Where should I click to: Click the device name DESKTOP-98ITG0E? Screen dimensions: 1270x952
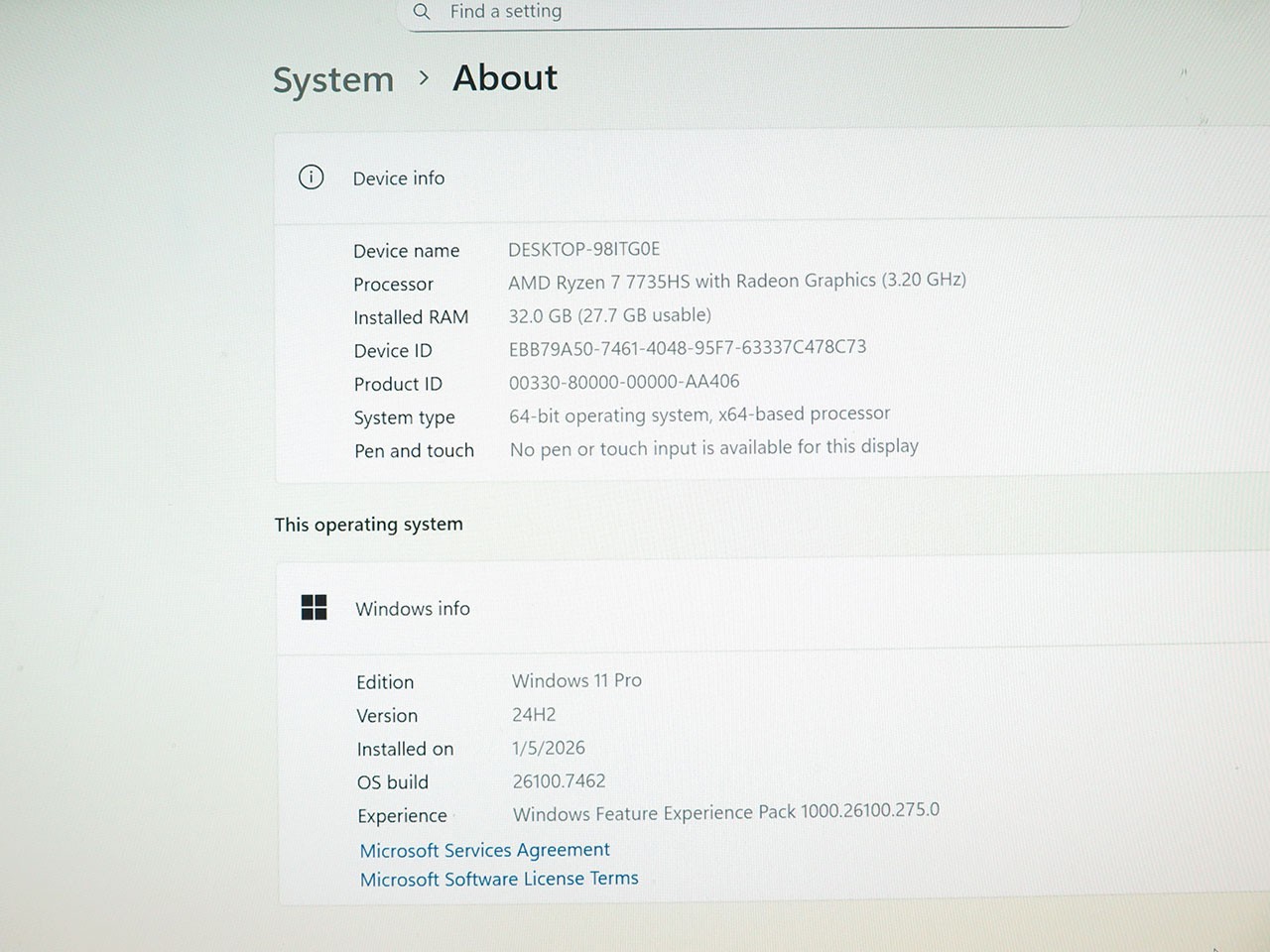[x=583, y=249]
